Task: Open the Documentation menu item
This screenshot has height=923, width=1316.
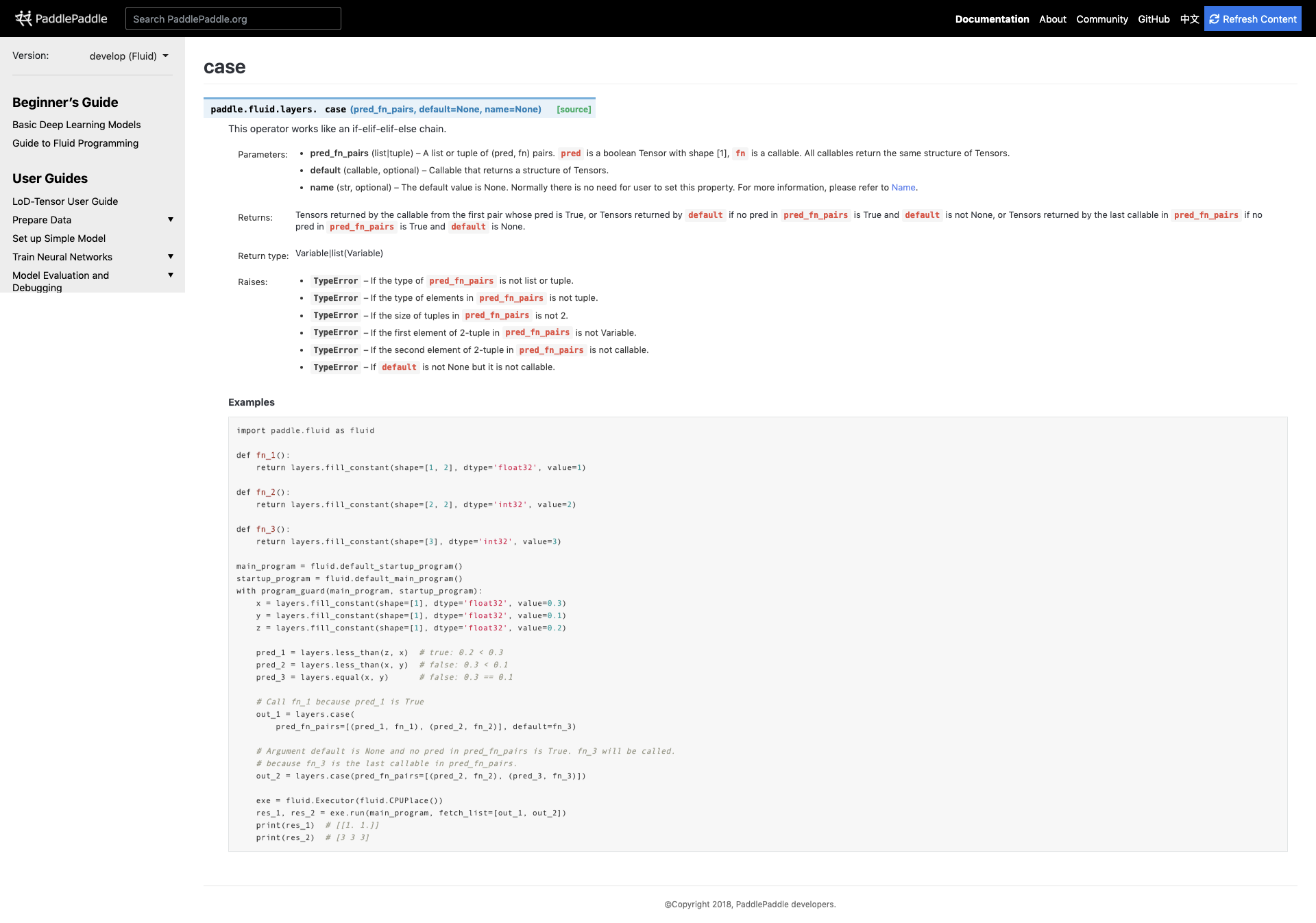Action: pyautogui.click(x=992, y=19)
